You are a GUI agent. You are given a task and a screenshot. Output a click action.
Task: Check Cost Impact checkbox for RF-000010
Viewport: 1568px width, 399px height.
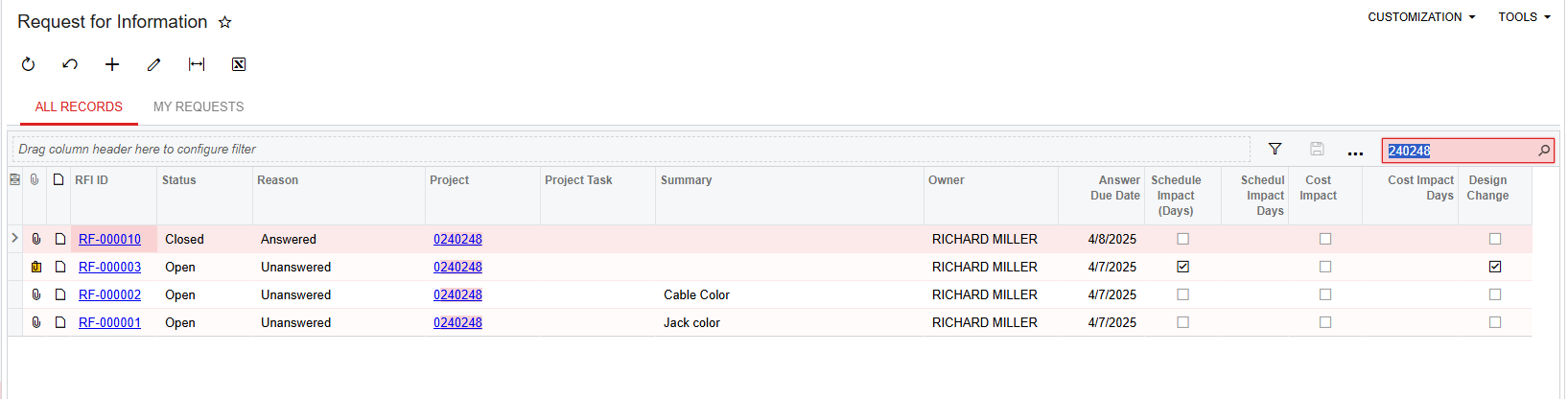pos(1325,239)
